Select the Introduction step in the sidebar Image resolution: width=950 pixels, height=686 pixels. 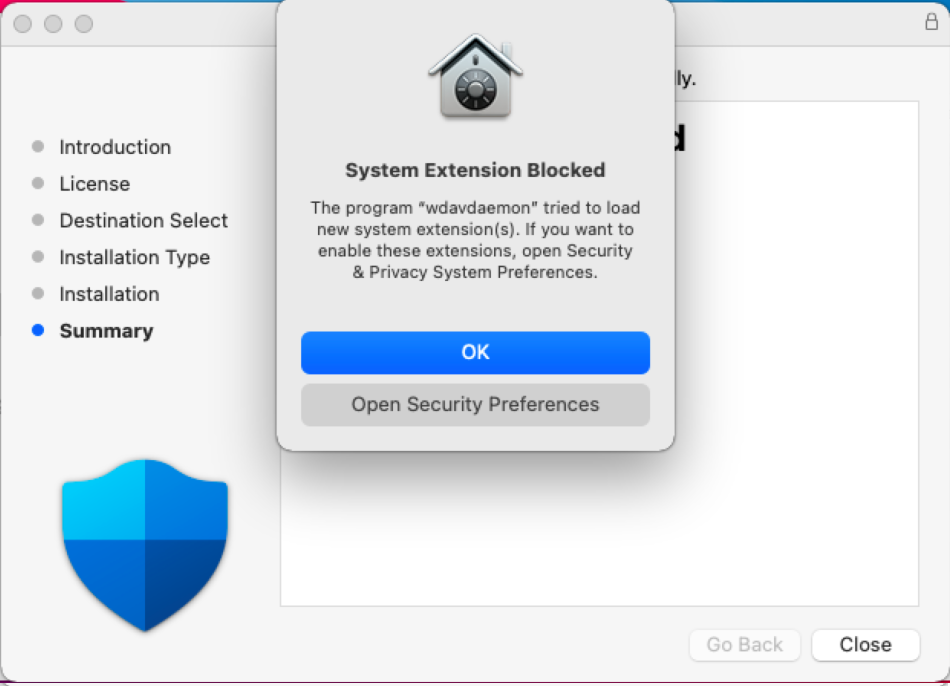point(115,147)
